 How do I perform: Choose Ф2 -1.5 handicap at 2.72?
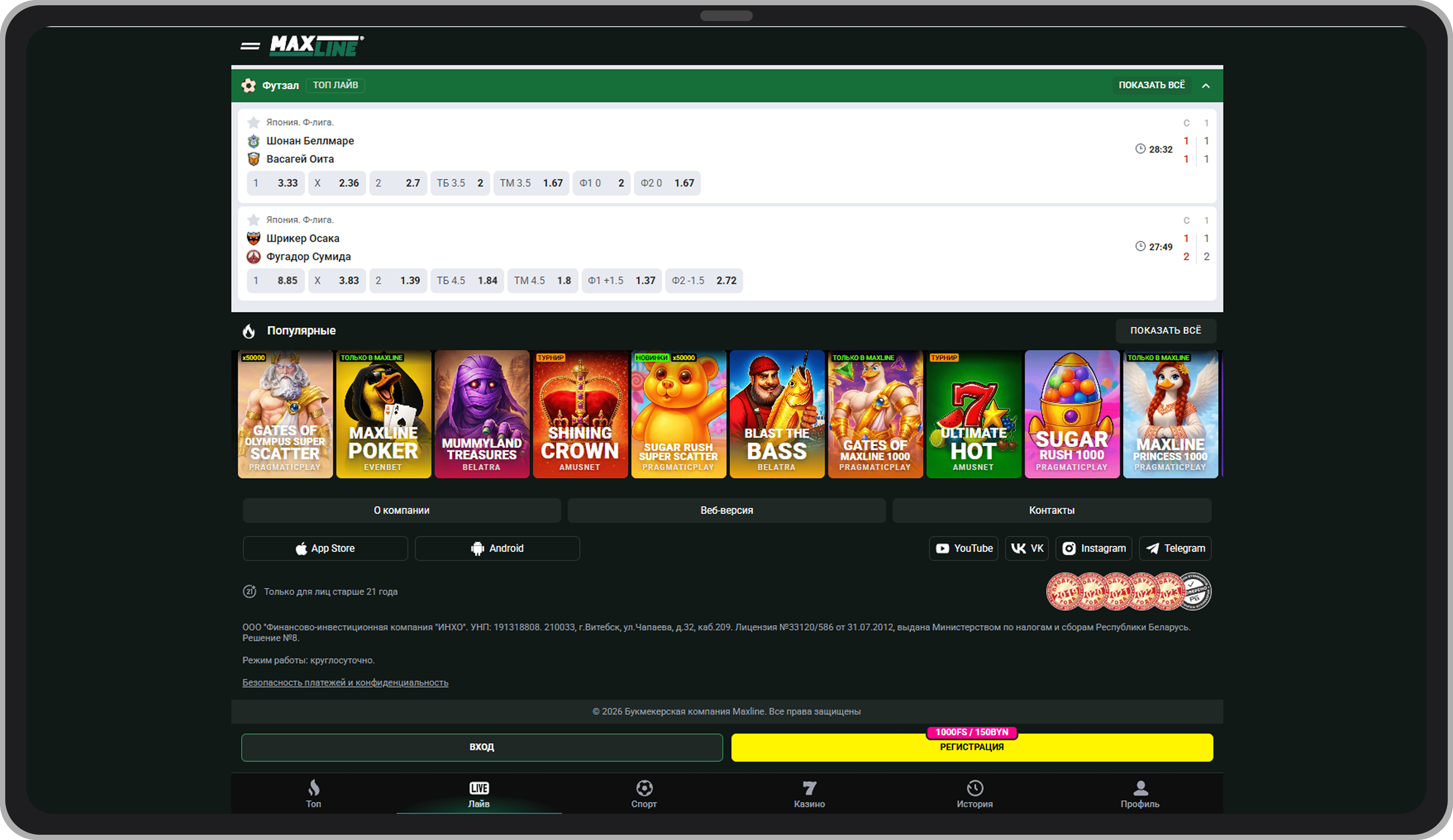(x=704, y=281)
